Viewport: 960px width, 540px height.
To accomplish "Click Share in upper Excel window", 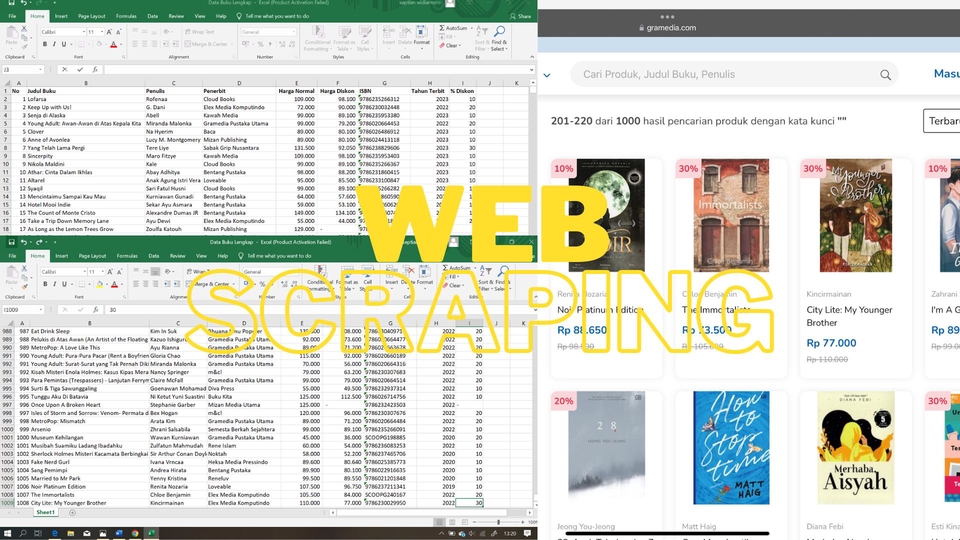I will 520,17.
